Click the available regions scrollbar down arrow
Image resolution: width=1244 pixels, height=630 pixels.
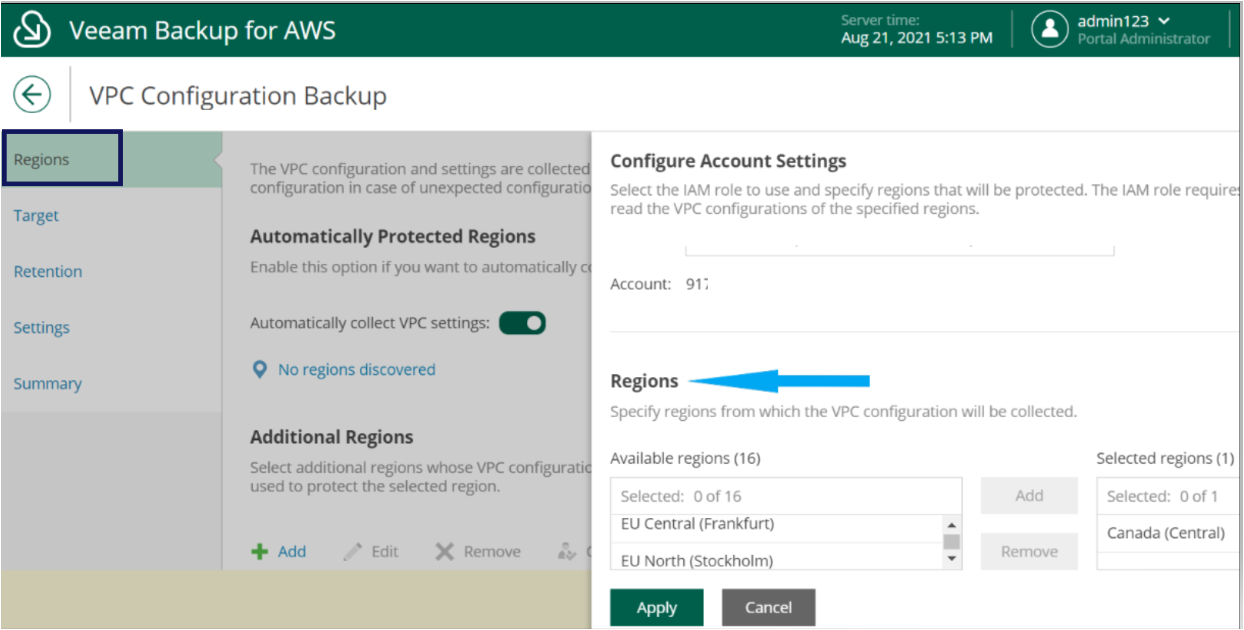tap(952, 560)
